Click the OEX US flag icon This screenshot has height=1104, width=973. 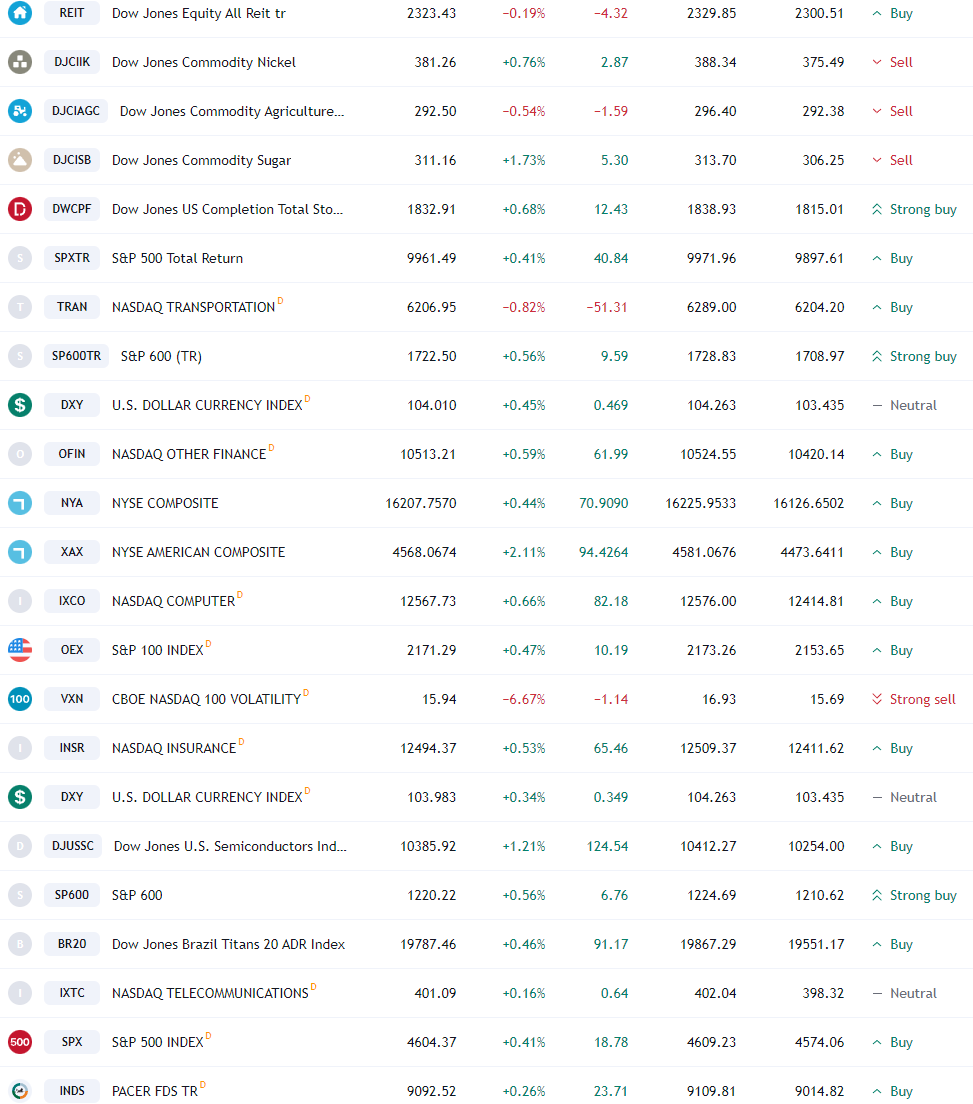pos(20,650)
